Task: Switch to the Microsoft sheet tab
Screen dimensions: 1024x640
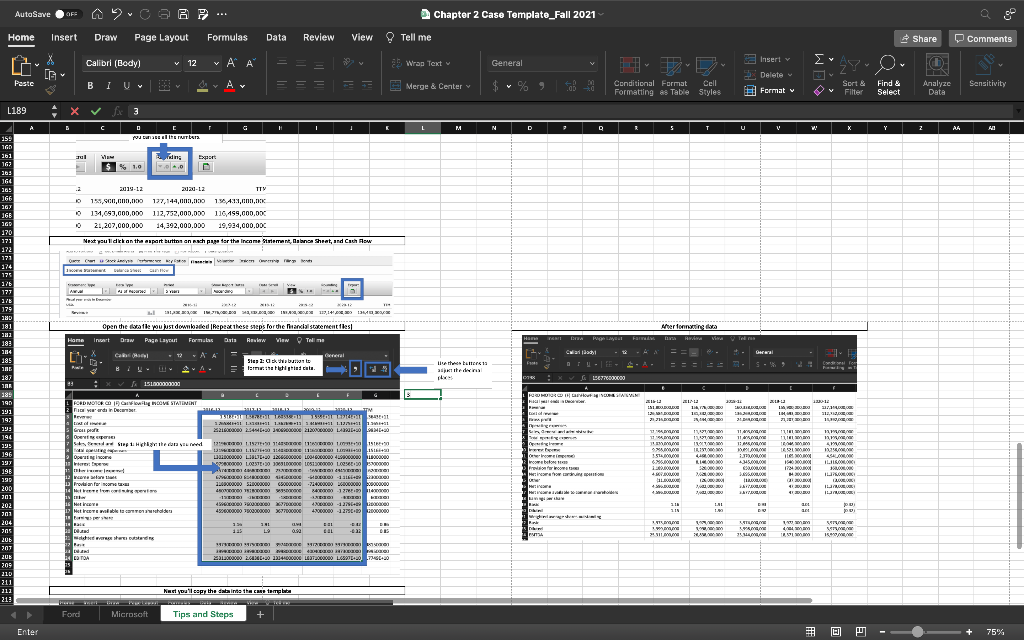Action: point(129,614)
